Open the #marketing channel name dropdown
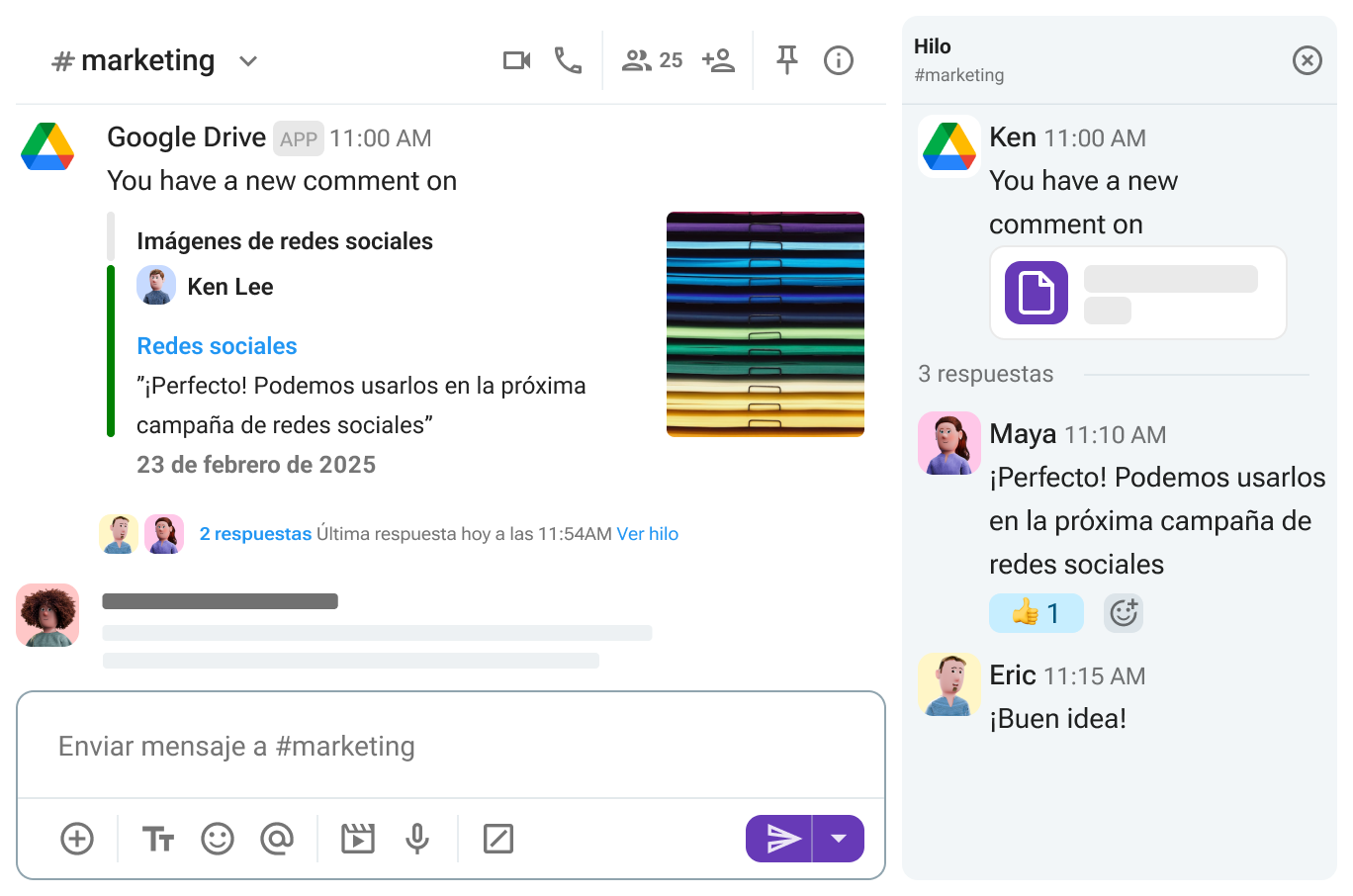Screen dimensions: 1353x896 point(246,60)
